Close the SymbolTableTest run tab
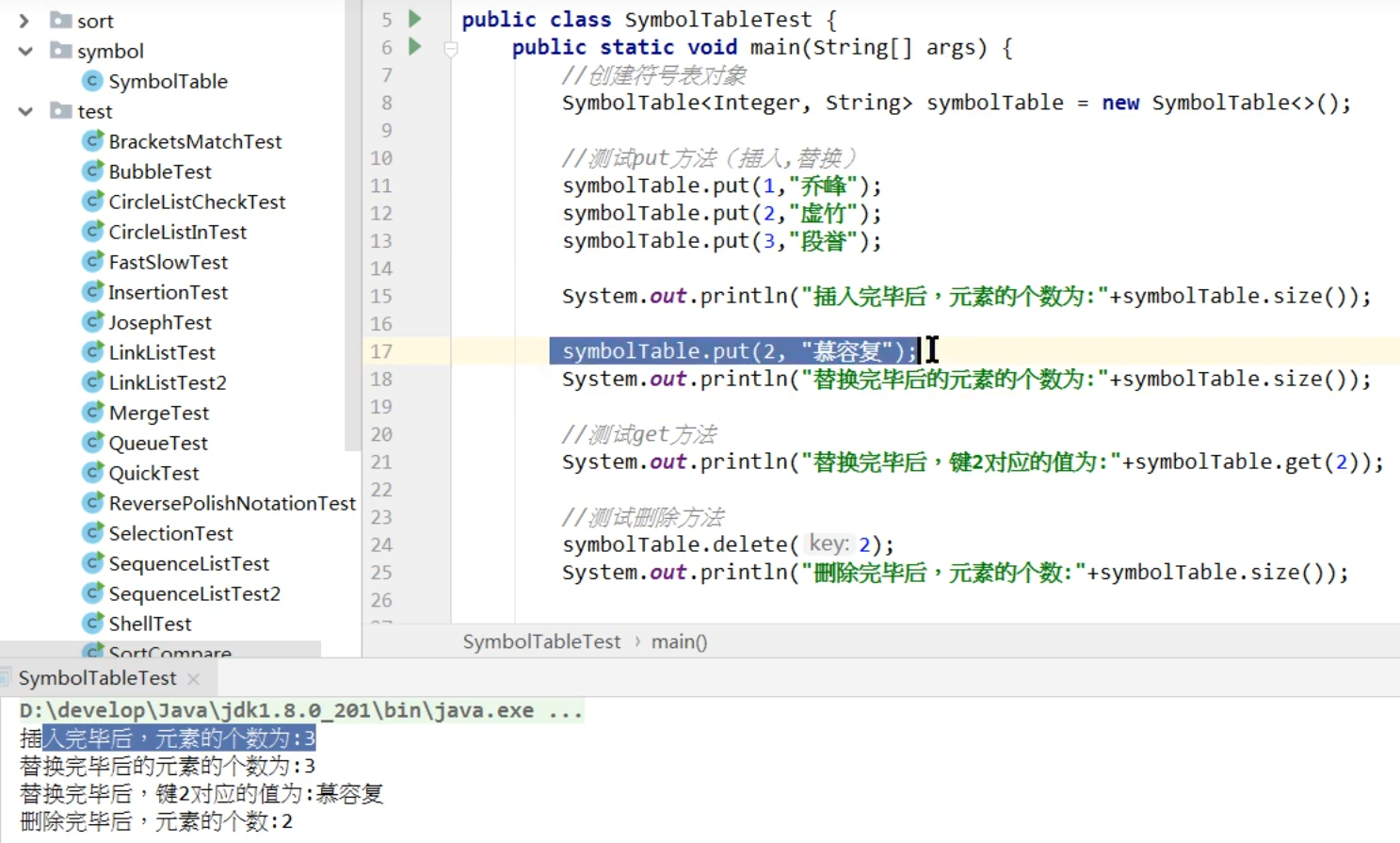 (193, 678)
